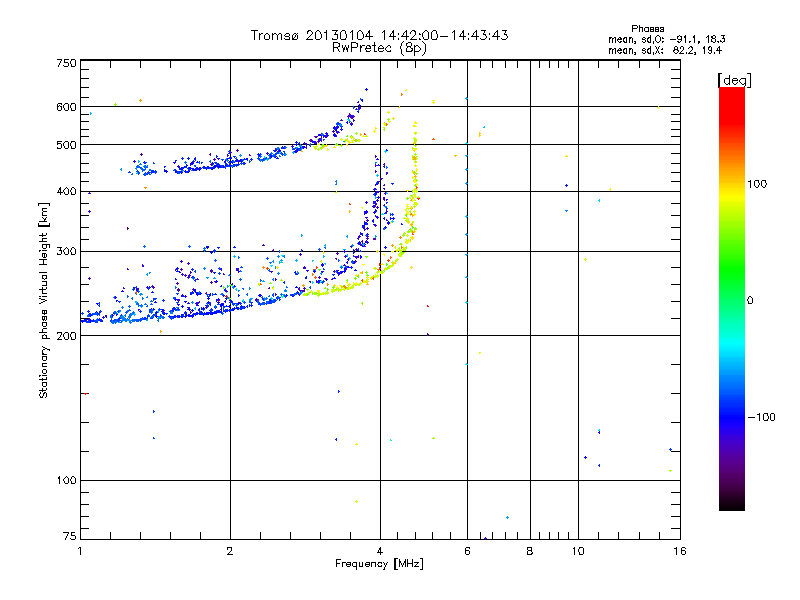Click x-axis tick label '8'
The image size is (800, 600).
(530, 551)
